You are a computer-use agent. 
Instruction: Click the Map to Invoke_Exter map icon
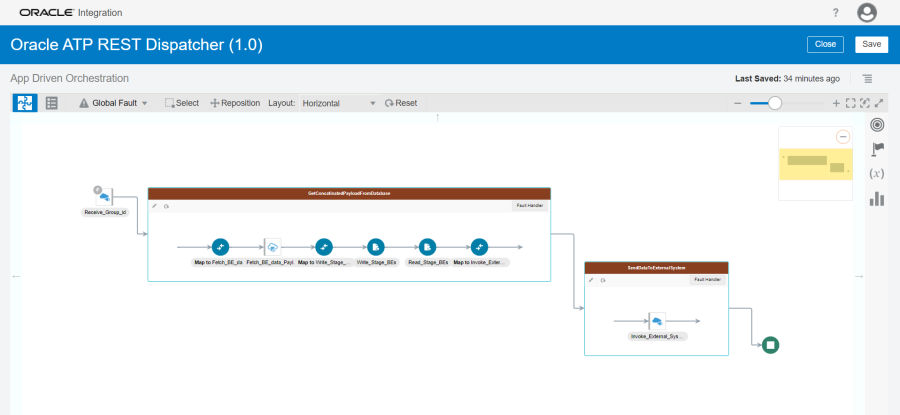point(479,247)
